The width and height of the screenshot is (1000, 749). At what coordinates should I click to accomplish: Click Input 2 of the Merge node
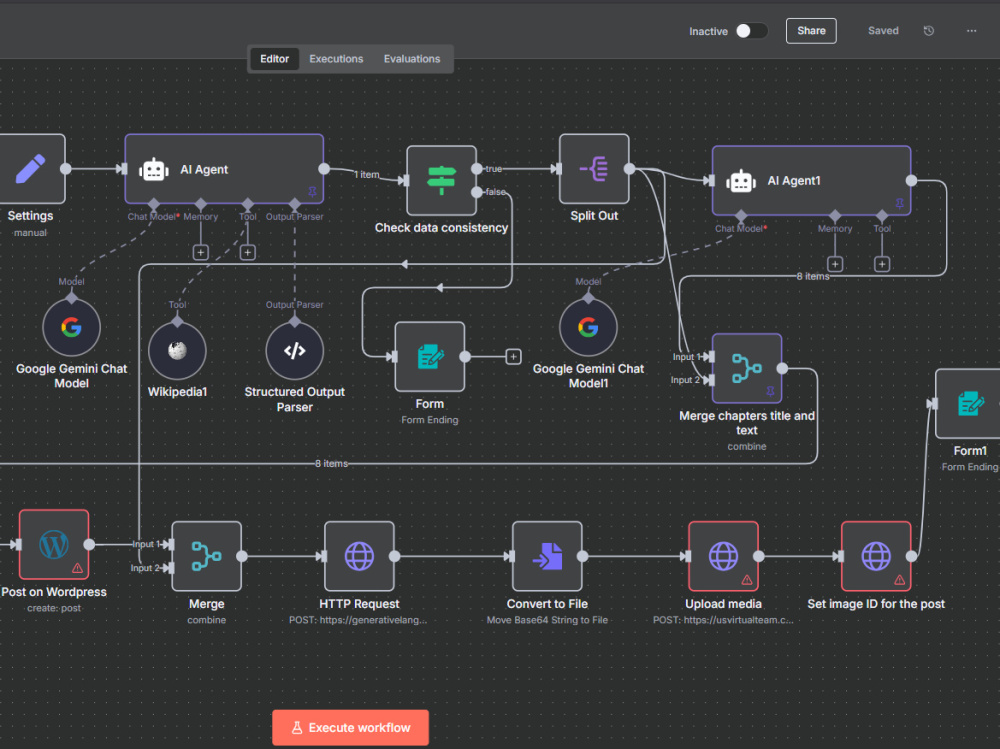click(169, 568)
